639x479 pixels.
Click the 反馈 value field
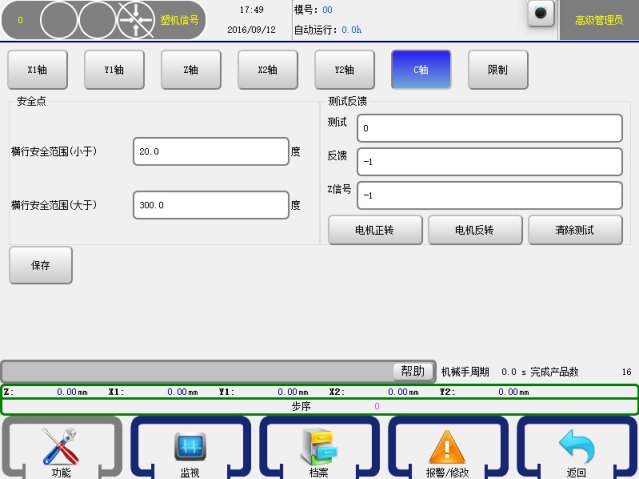pos(489,162)
